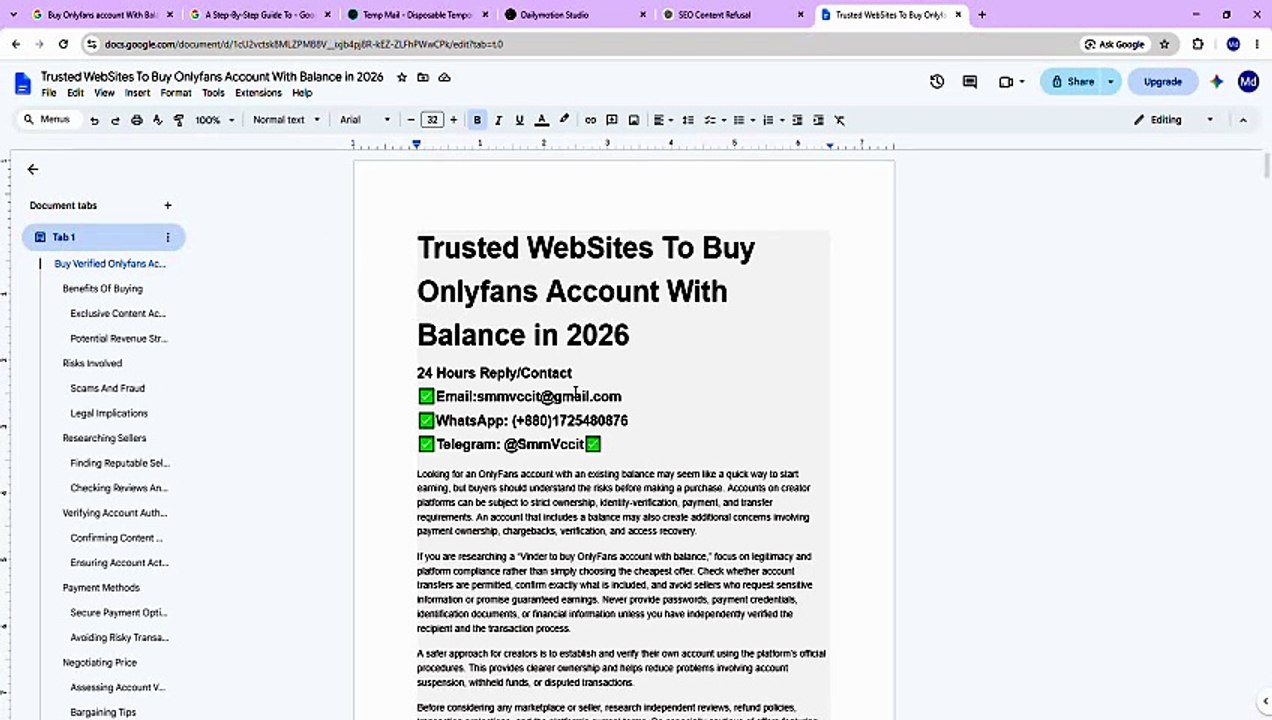This screenshot has height=720, width=1272.
Task: Check document cloud save status icon
Action: click(444, 77)
